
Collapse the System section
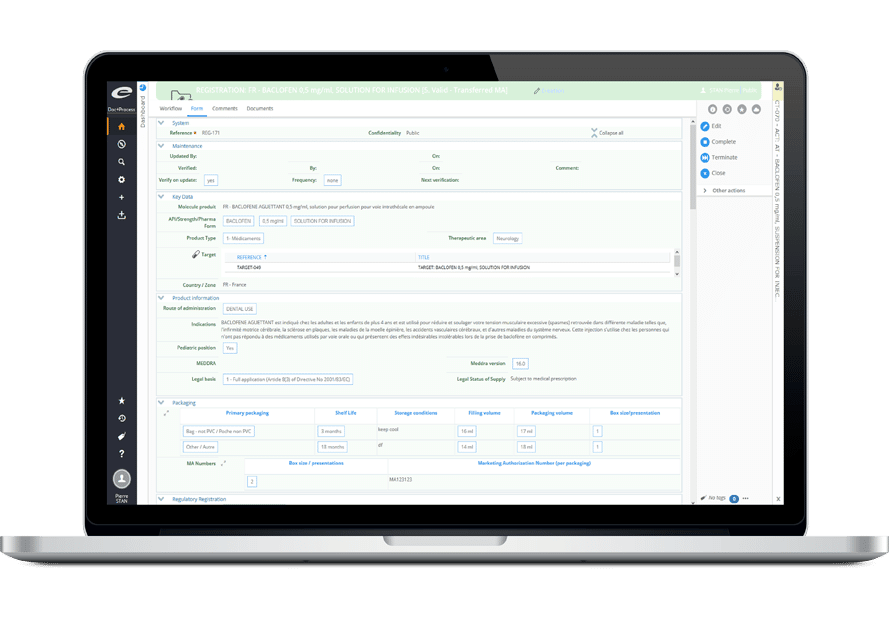(161, 122)
